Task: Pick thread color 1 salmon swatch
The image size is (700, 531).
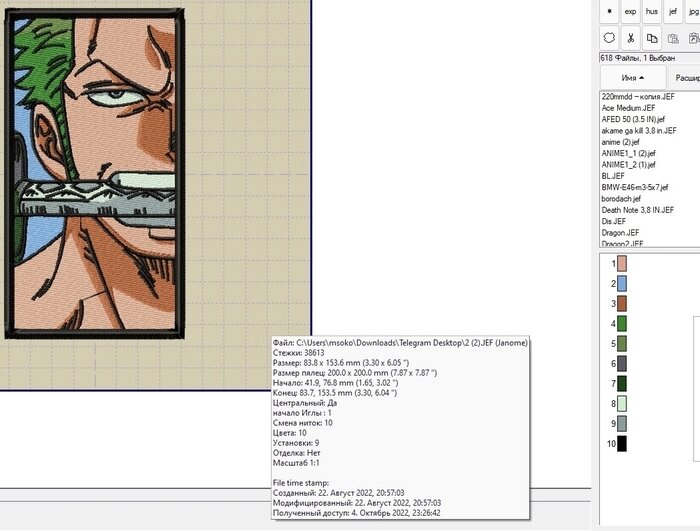Action: click(x=621, y=263)
